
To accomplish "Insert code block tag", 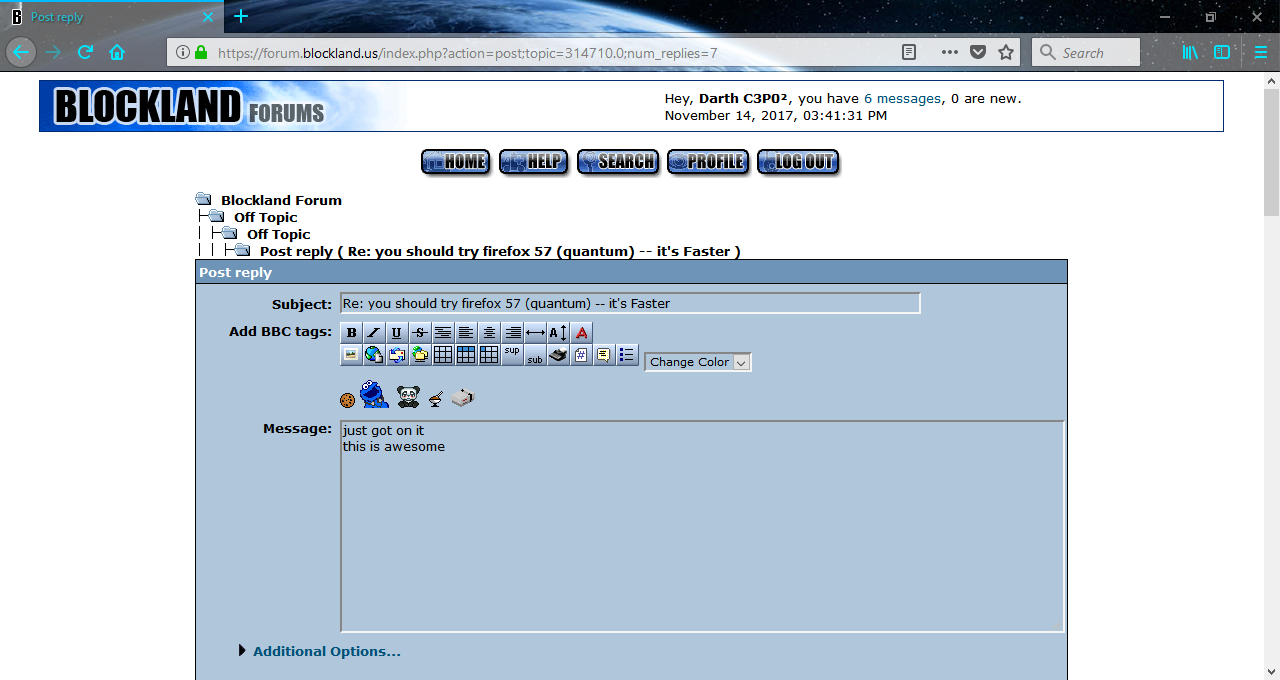I will coord(581,355).
